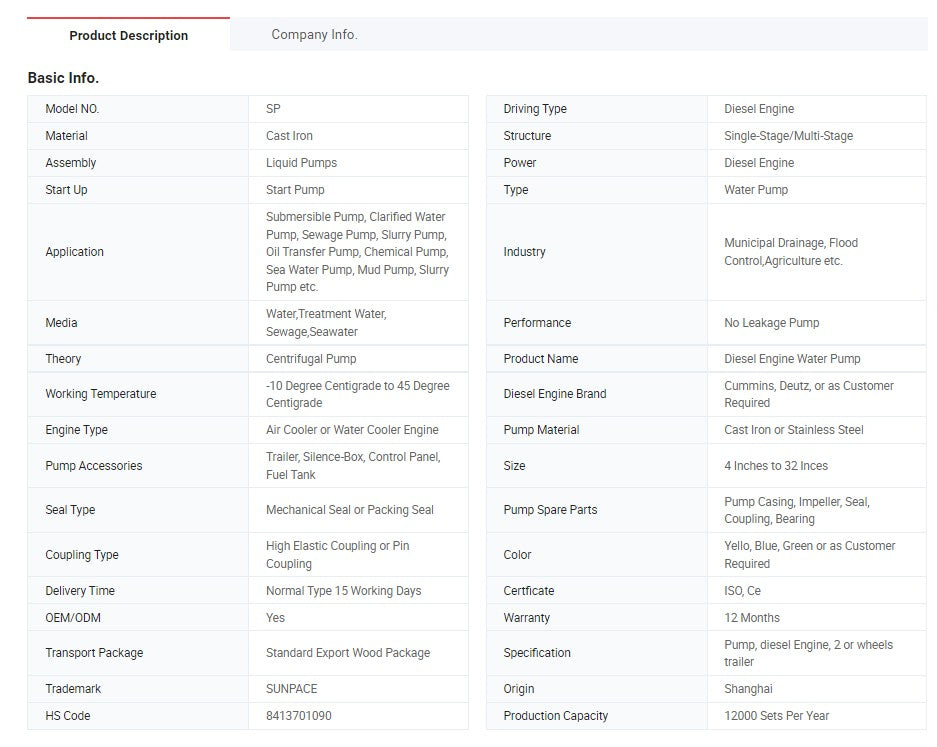Click the No Leakage Pump performance value
937x747 pixels.
(771, 323)
